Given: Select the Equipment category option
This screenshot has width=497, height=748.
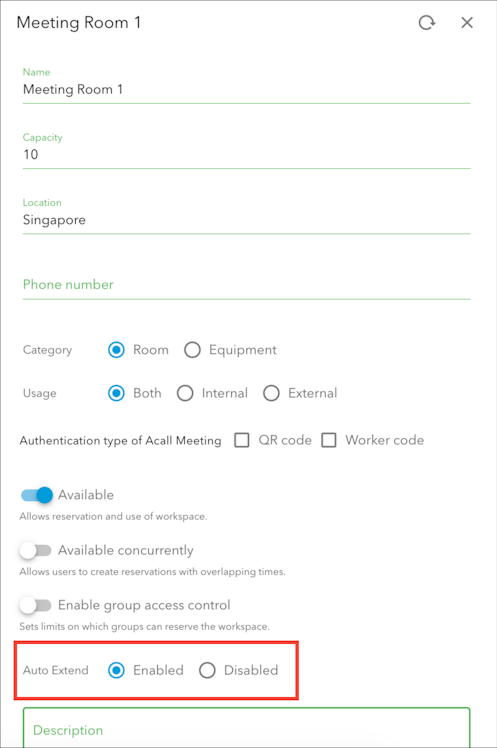Looking at the screenshot, I should pyautogui.click(x=192, y=350).
